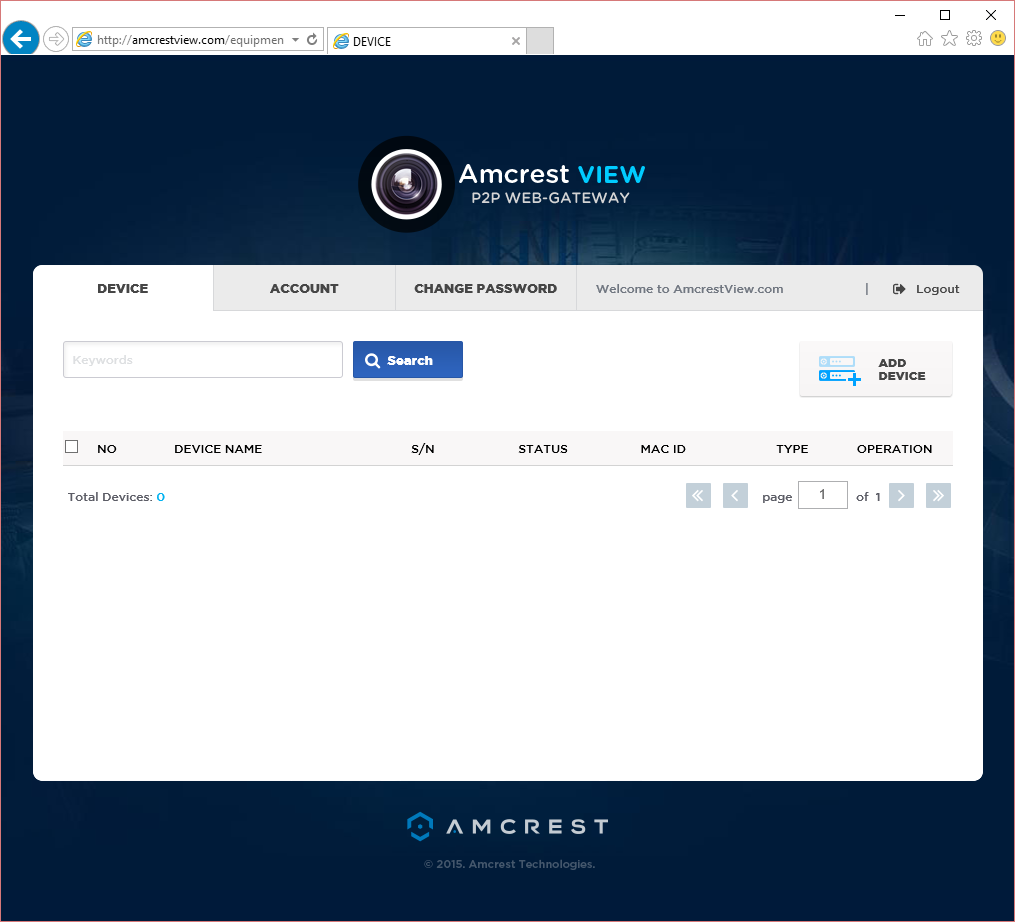The height and width of the screenshot is (922, 1015).
Task: Click the Amcrest View camera lens logo
Action: (x=407, y=185)
